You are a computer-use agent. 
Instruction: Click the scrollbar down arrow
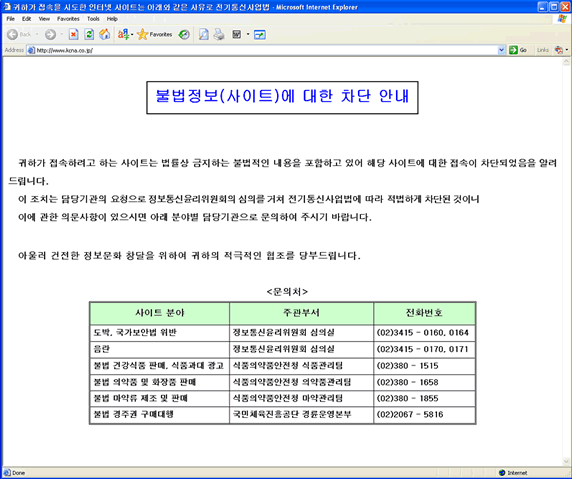(x=566, y=461)
